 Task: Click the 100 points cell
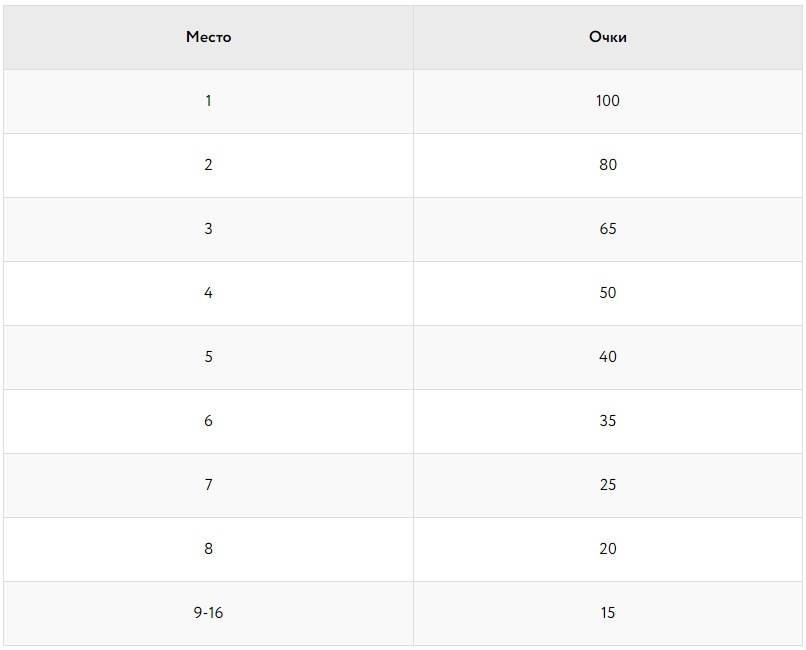[608, 101]
